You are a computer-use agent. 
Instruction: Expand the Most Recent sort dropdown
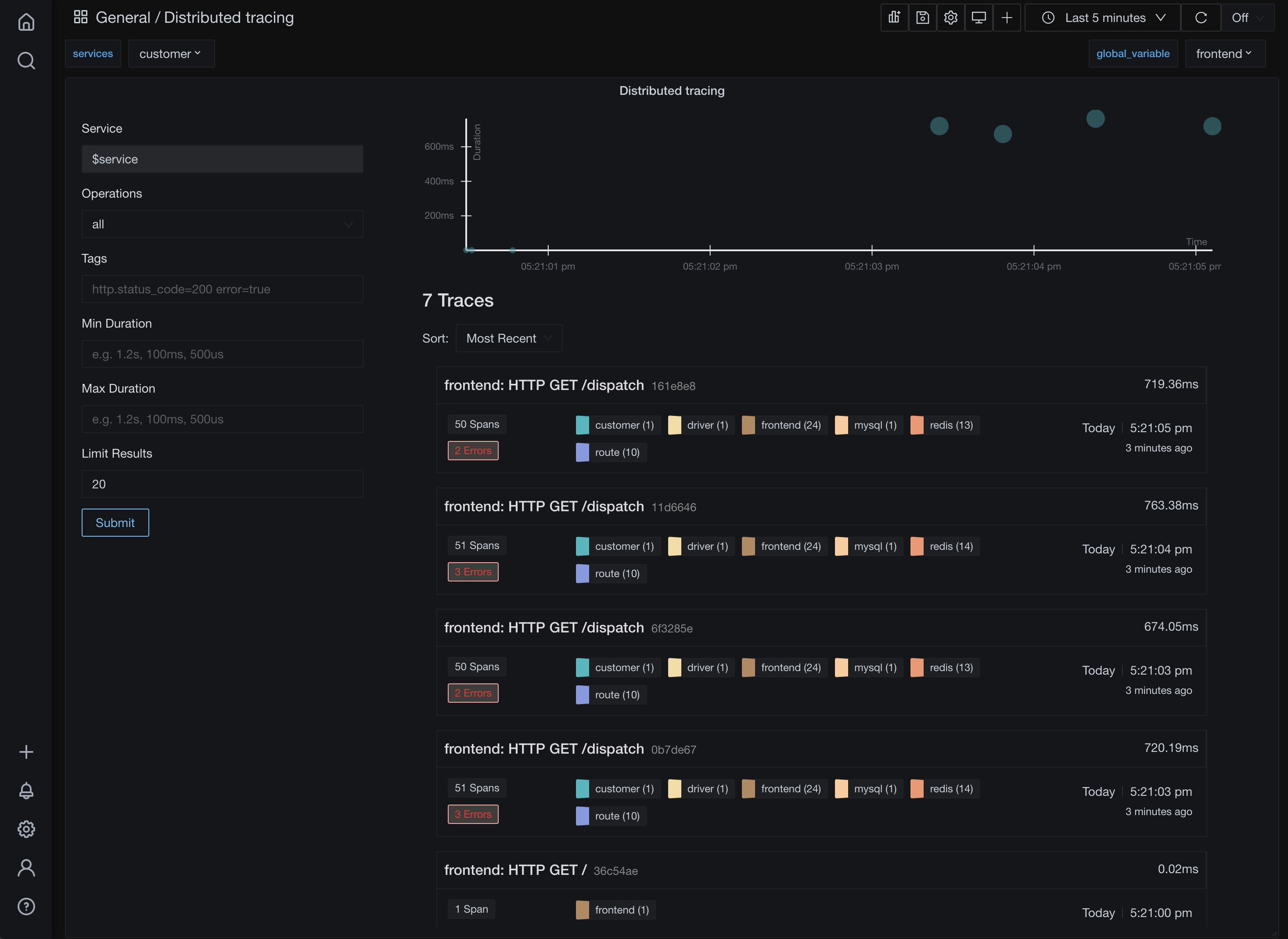pyautogui.click(x=508, y=338)
